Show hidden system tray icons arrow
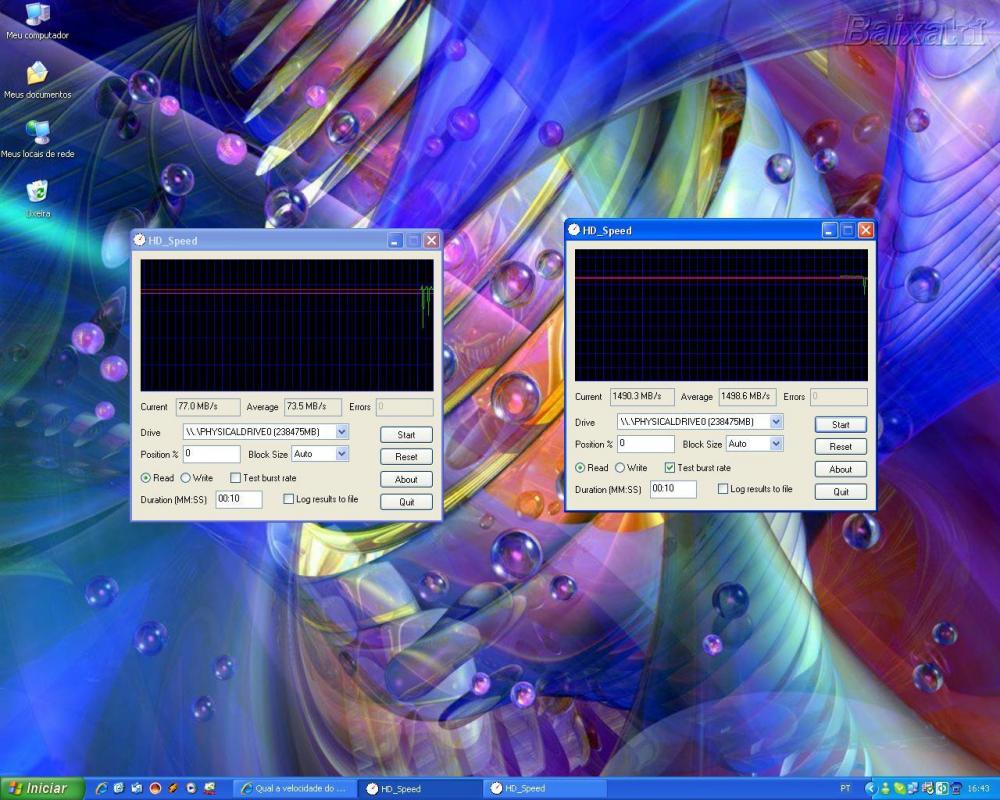The width and height of the screenshot is (1000, 800). 869,788
